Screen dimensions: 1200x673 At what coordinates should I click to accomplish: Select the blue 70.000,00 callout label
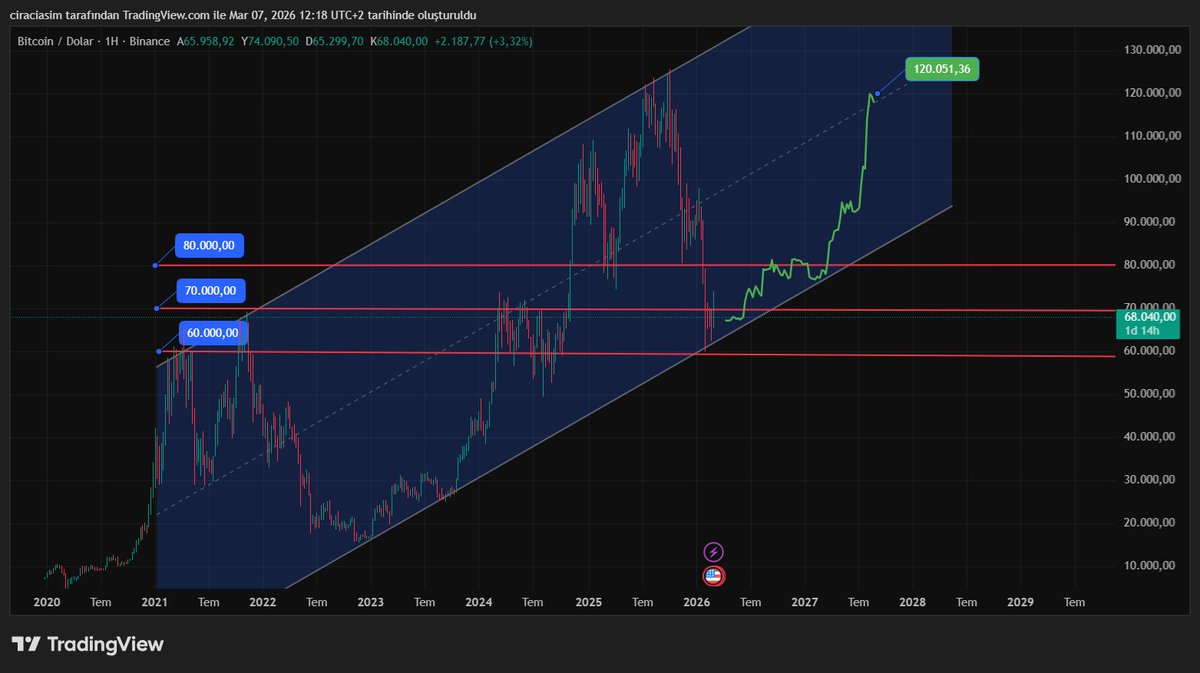(x=210, y=291)
